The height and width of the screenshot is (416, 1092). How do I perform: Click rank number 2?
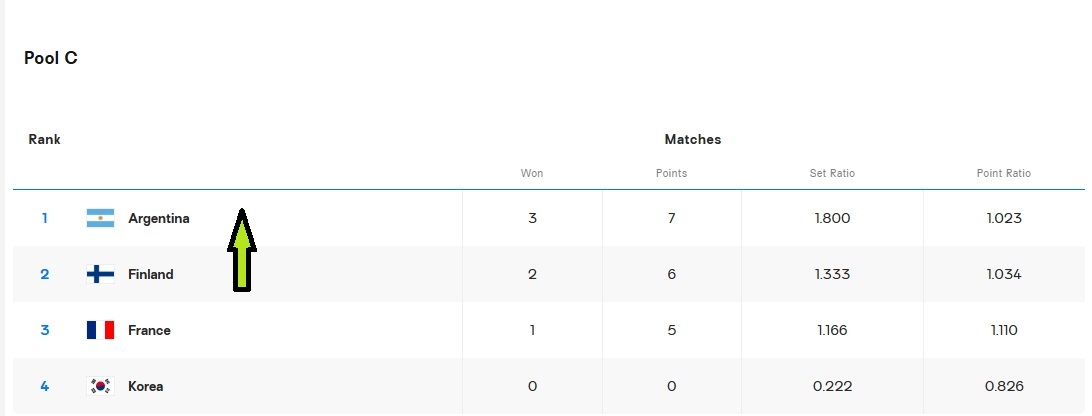pos(44,274)
